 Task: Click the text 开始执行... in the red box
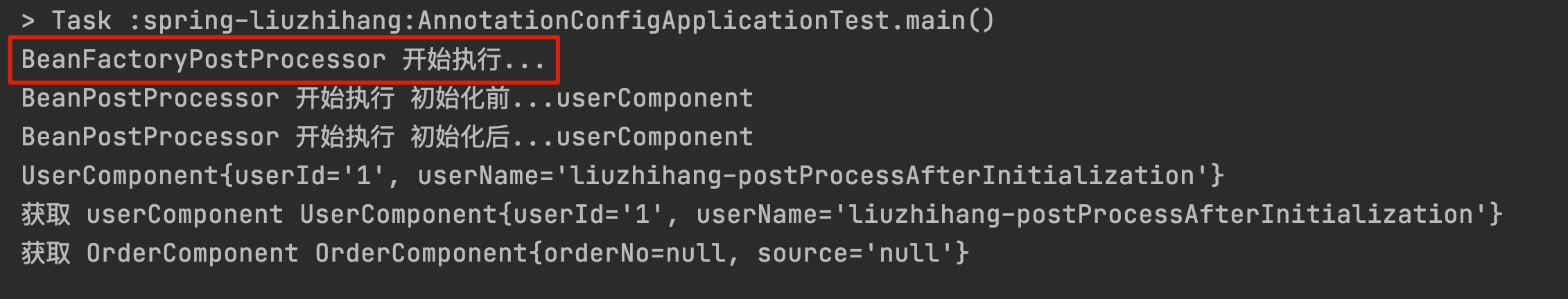474,60
